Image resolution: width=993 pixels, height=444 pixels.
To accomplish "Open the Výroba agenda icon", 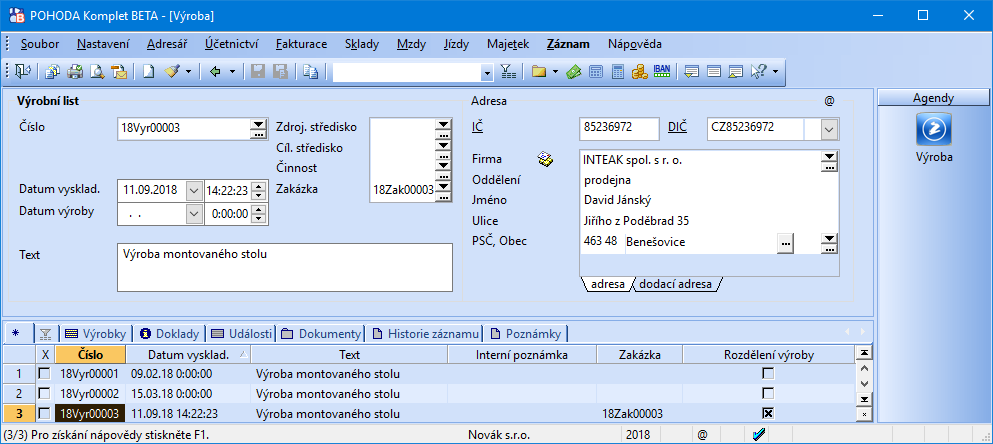I will (x=934, y=129).
